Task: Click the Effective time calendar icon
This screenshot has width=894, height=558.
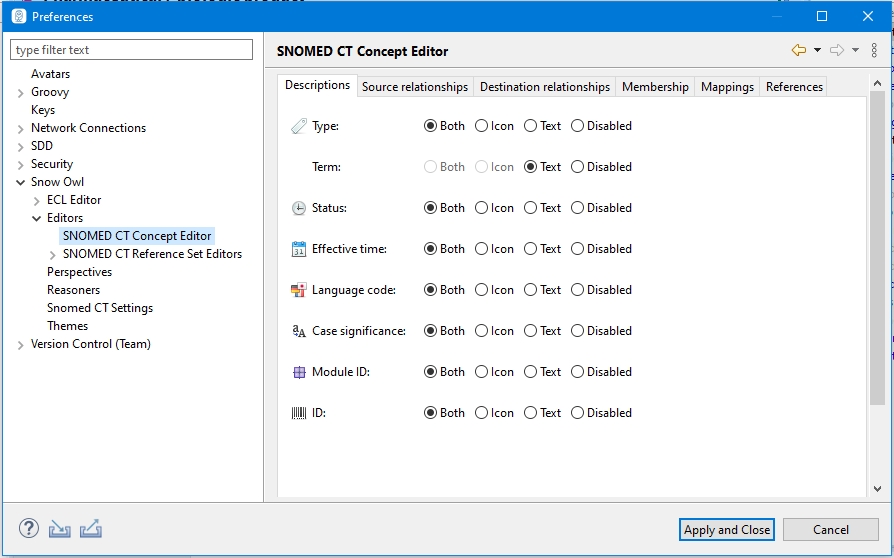Action: click(x=298, y=249)
